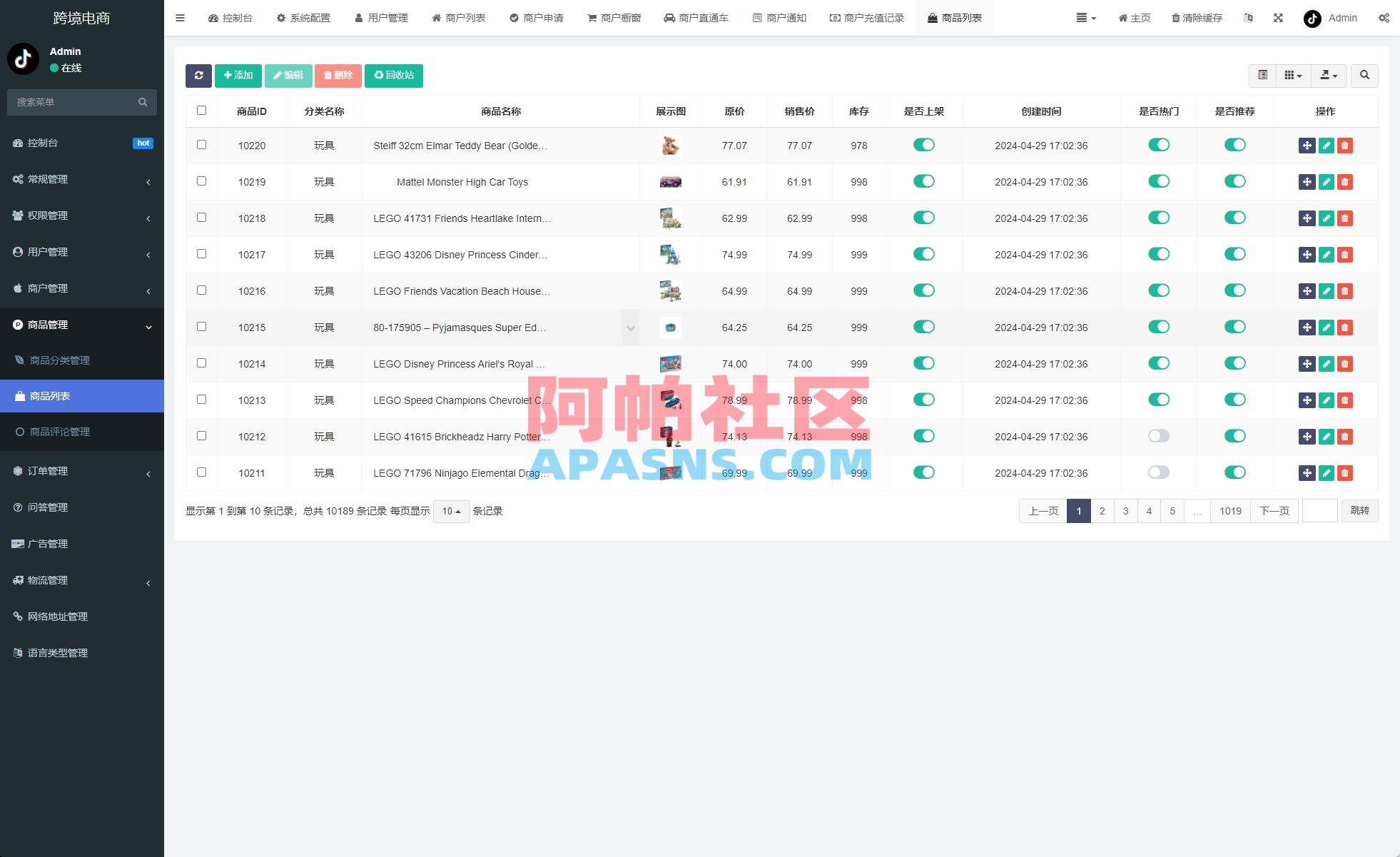The width and height of the screenshot is (1400, 857).
Task: Select the detail list view icon above the table
Action: (1262, 76)
